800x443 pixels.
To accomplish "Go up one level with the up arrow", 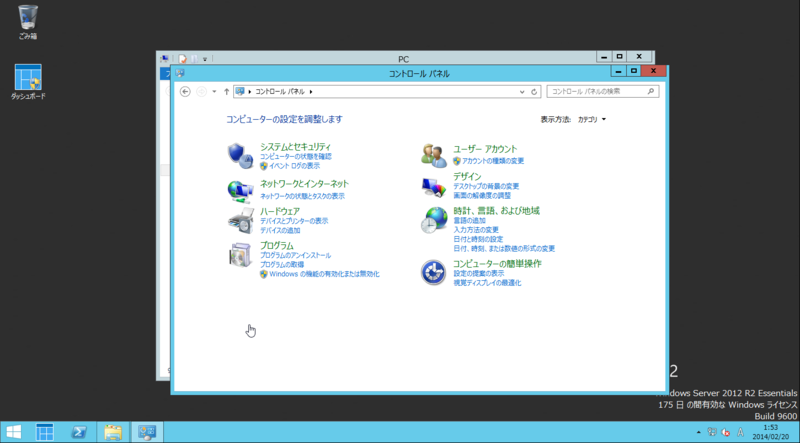I will (x=227, y=91).
